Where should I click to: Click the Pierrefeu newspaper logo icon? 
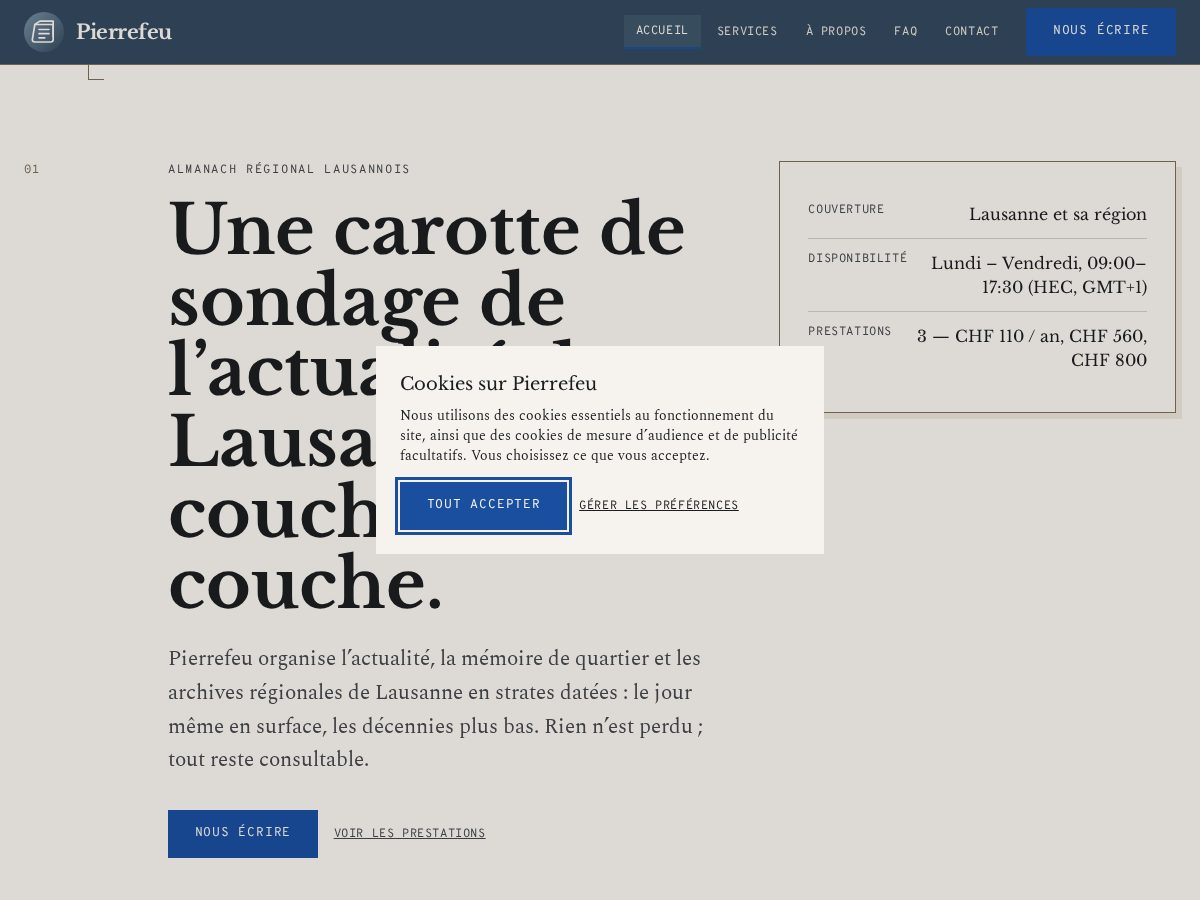[43, 32]
